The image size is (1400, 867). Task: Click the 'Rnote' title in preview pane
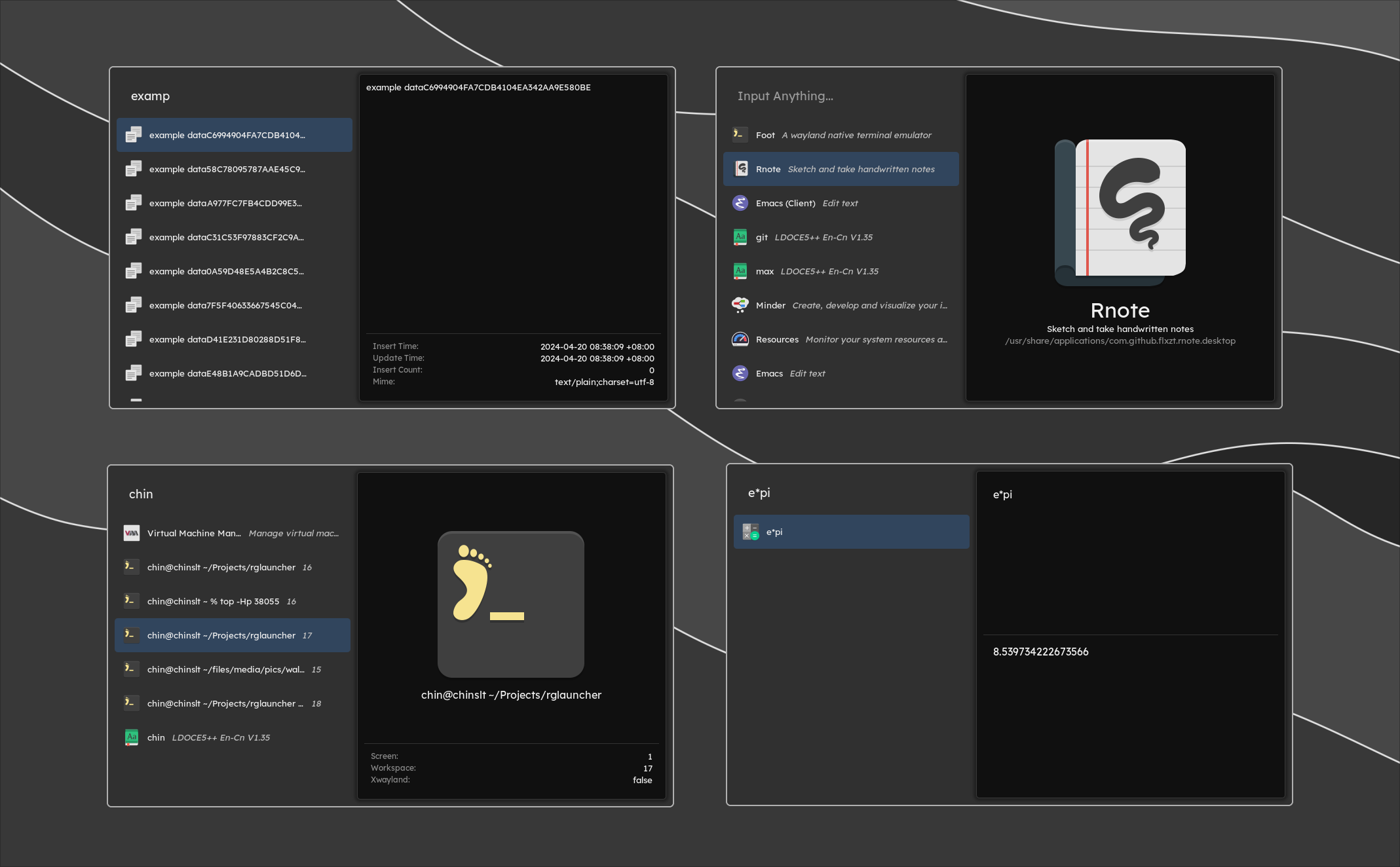click(1120, 310)
